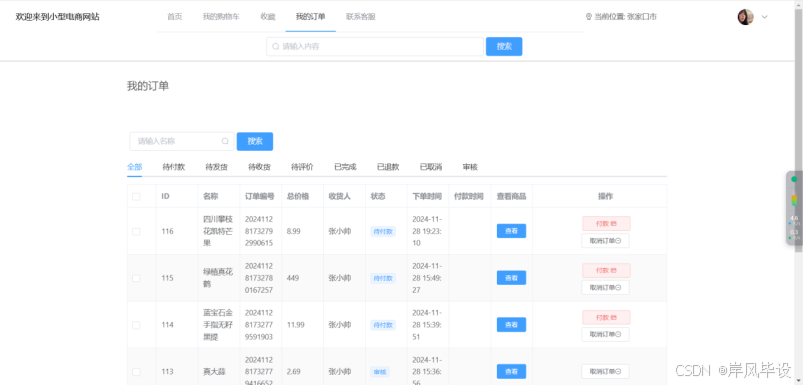Click the product name 四川攀枝花凯特芒果
The height and width of the screenshot is (386, 803).
(x=218, y=231)
